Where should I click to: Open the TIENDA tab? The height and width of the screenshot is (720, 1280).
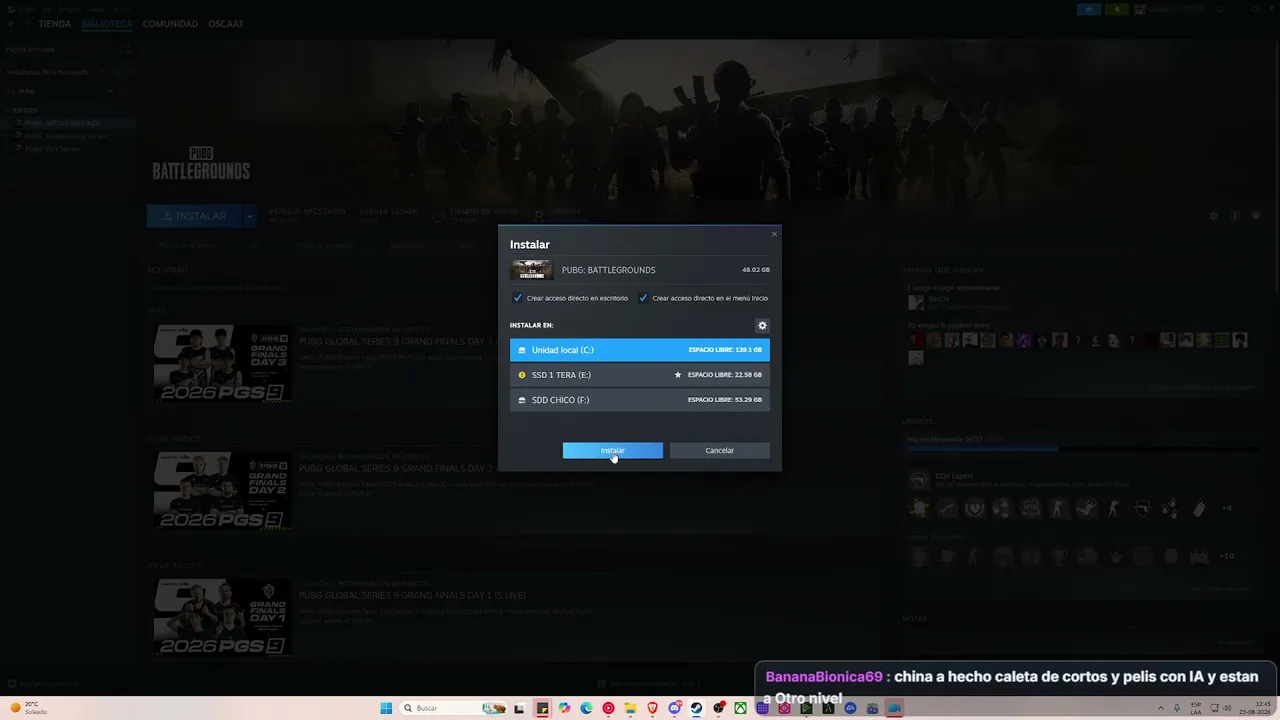(55, 24)
